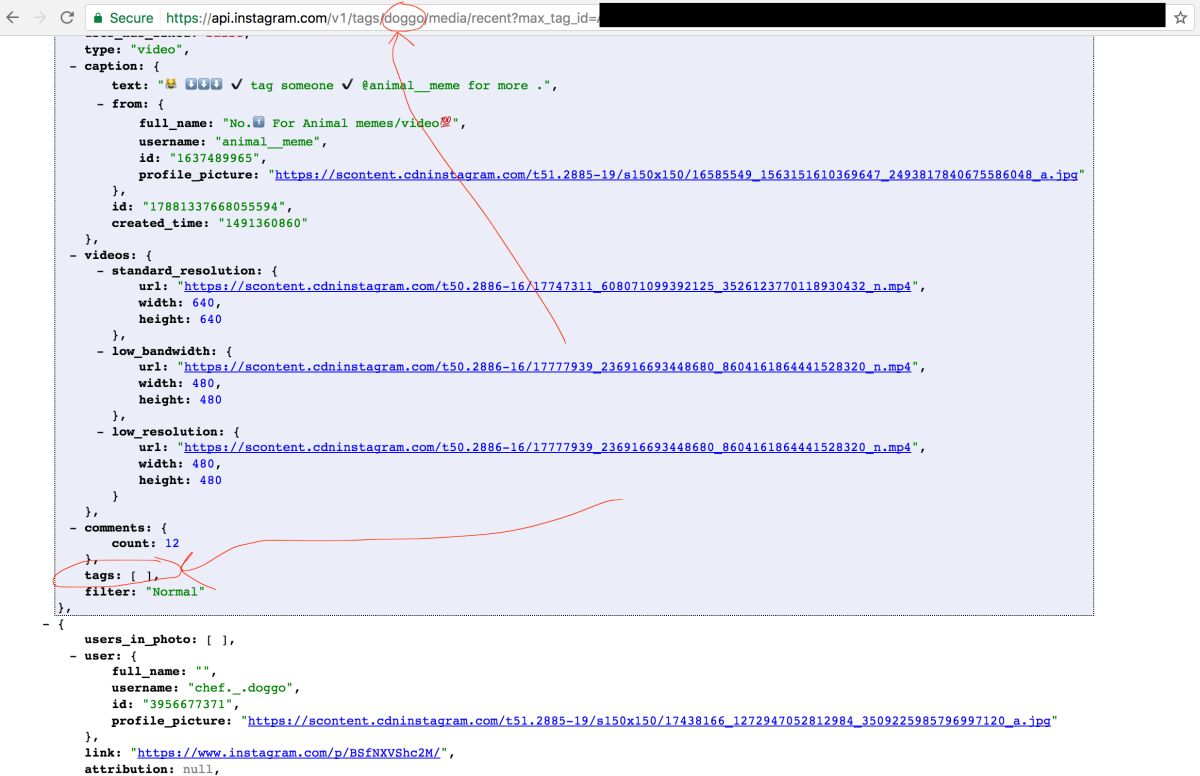Collapse the second media item object

(x=47, y=623)
